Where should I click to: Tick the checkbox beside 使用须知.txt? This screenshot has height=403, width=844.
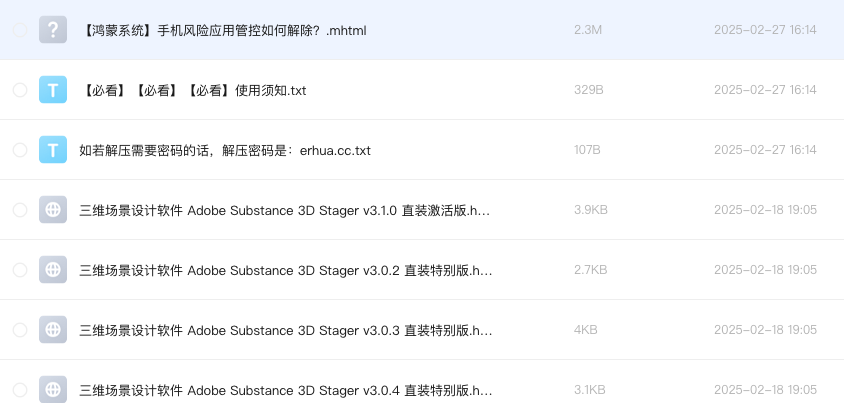point(20,90)
